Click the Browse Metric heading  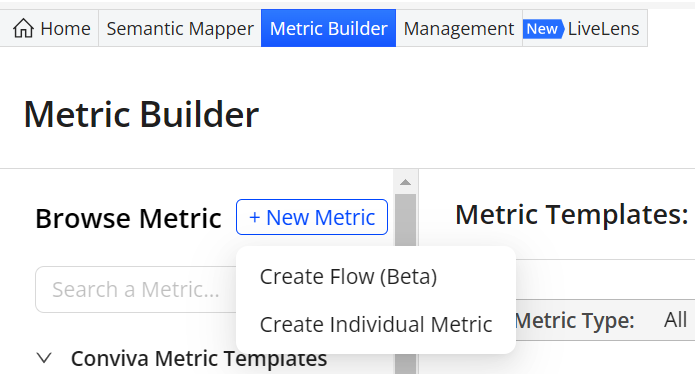[x=129, y=218]
